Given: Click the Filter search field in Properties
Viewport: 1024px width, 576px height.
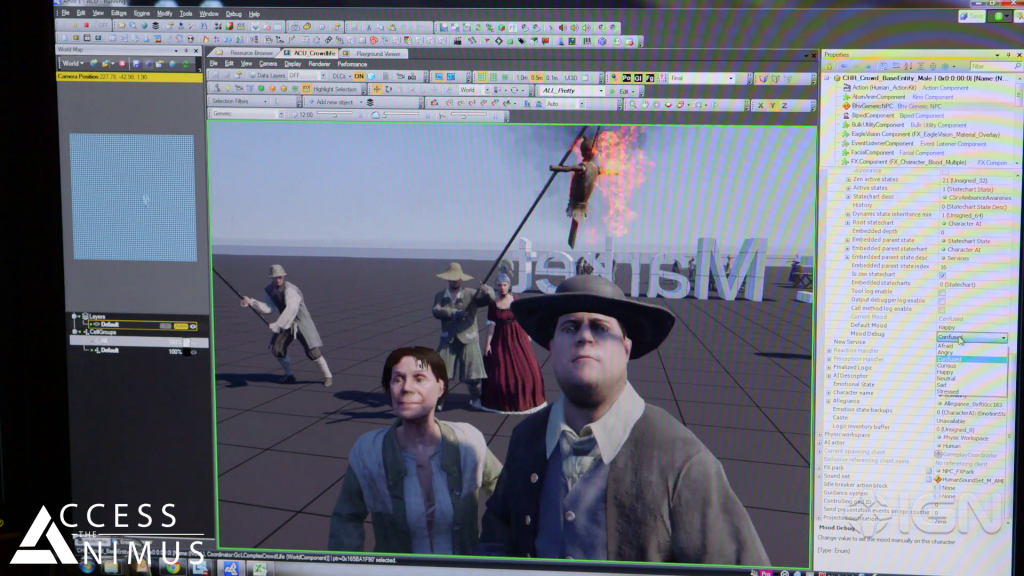Looking at the screenshot, I should [990, 66].
